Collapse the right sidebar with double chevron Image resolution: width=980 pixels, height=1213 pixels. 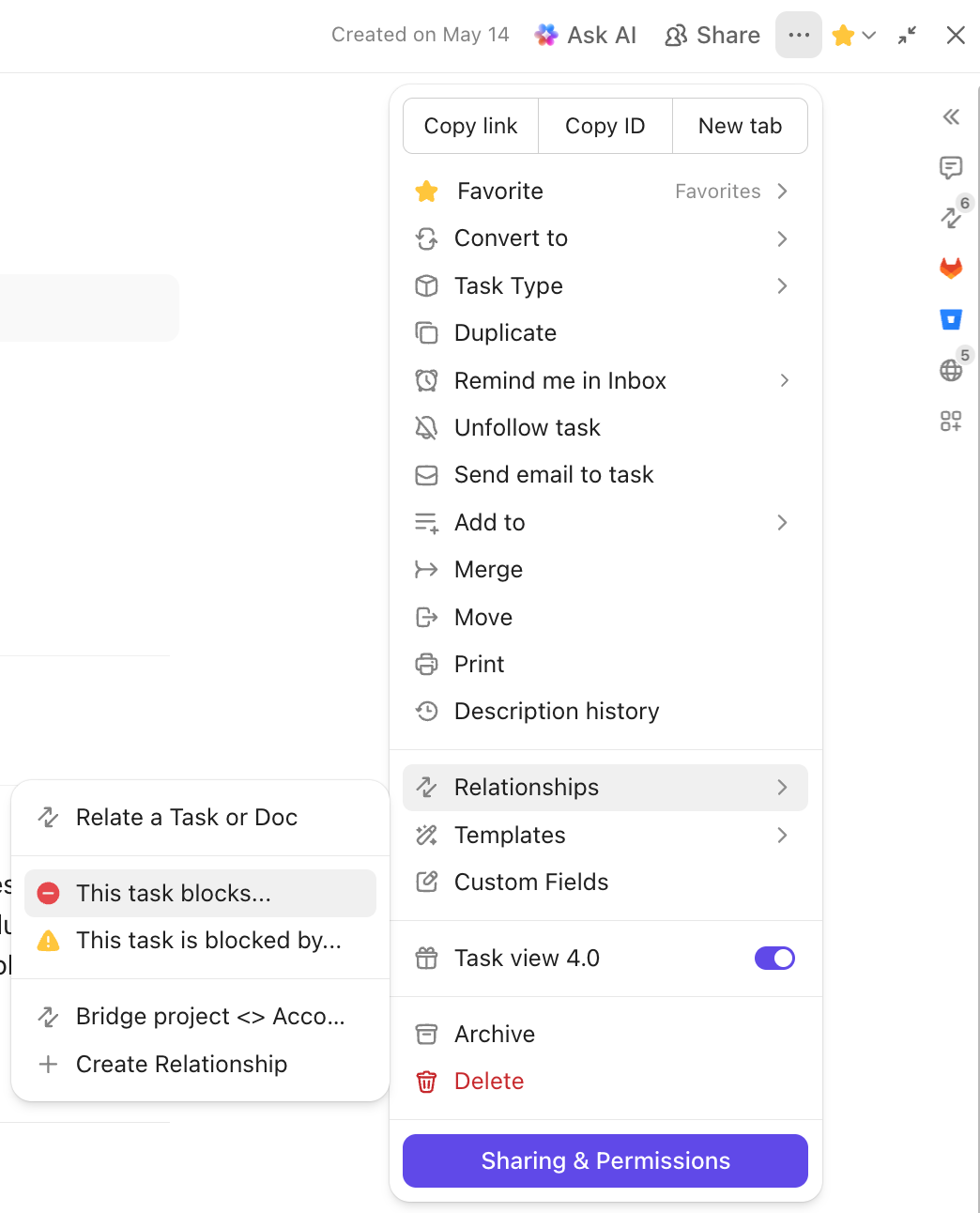tap(951, 116)
